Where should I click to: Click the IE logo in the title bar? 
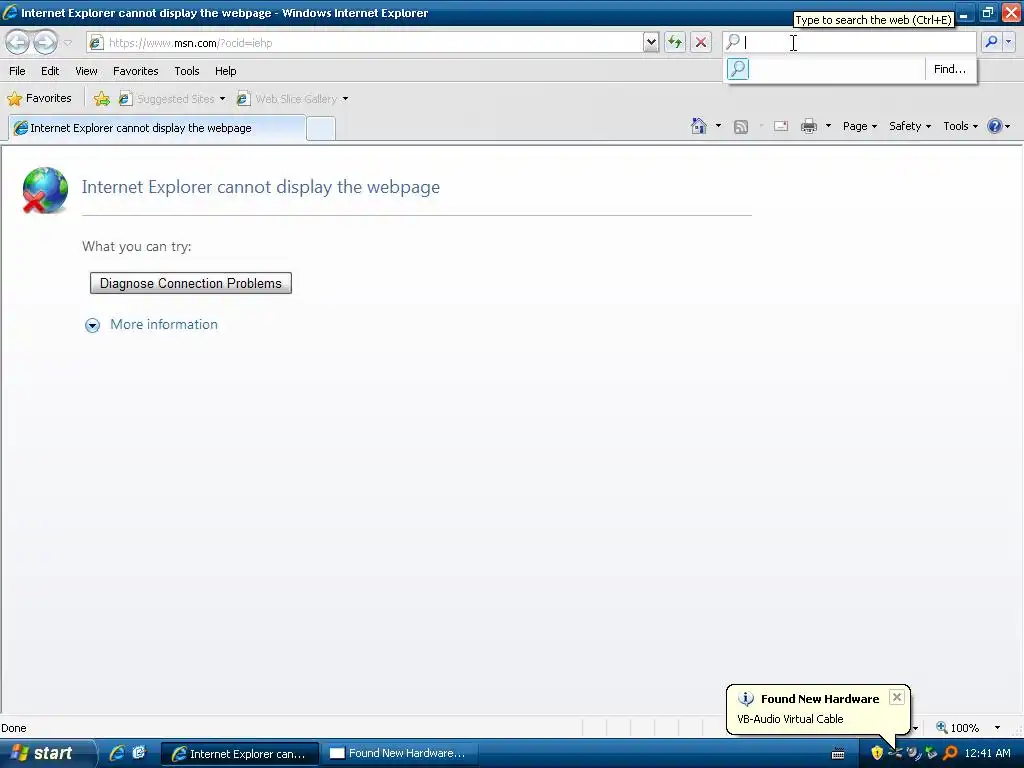(10, 12)
